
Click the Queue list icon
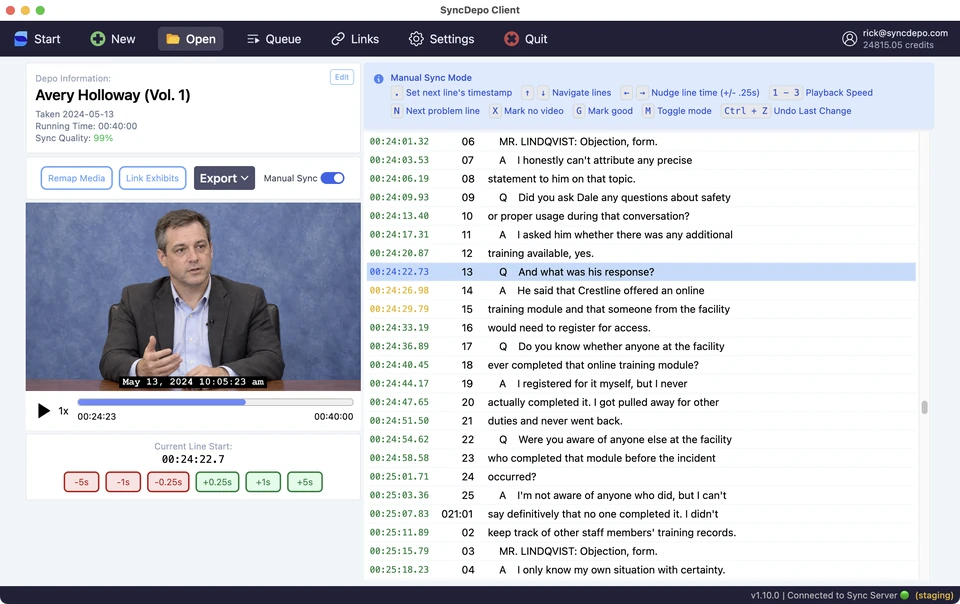(253, 39)
